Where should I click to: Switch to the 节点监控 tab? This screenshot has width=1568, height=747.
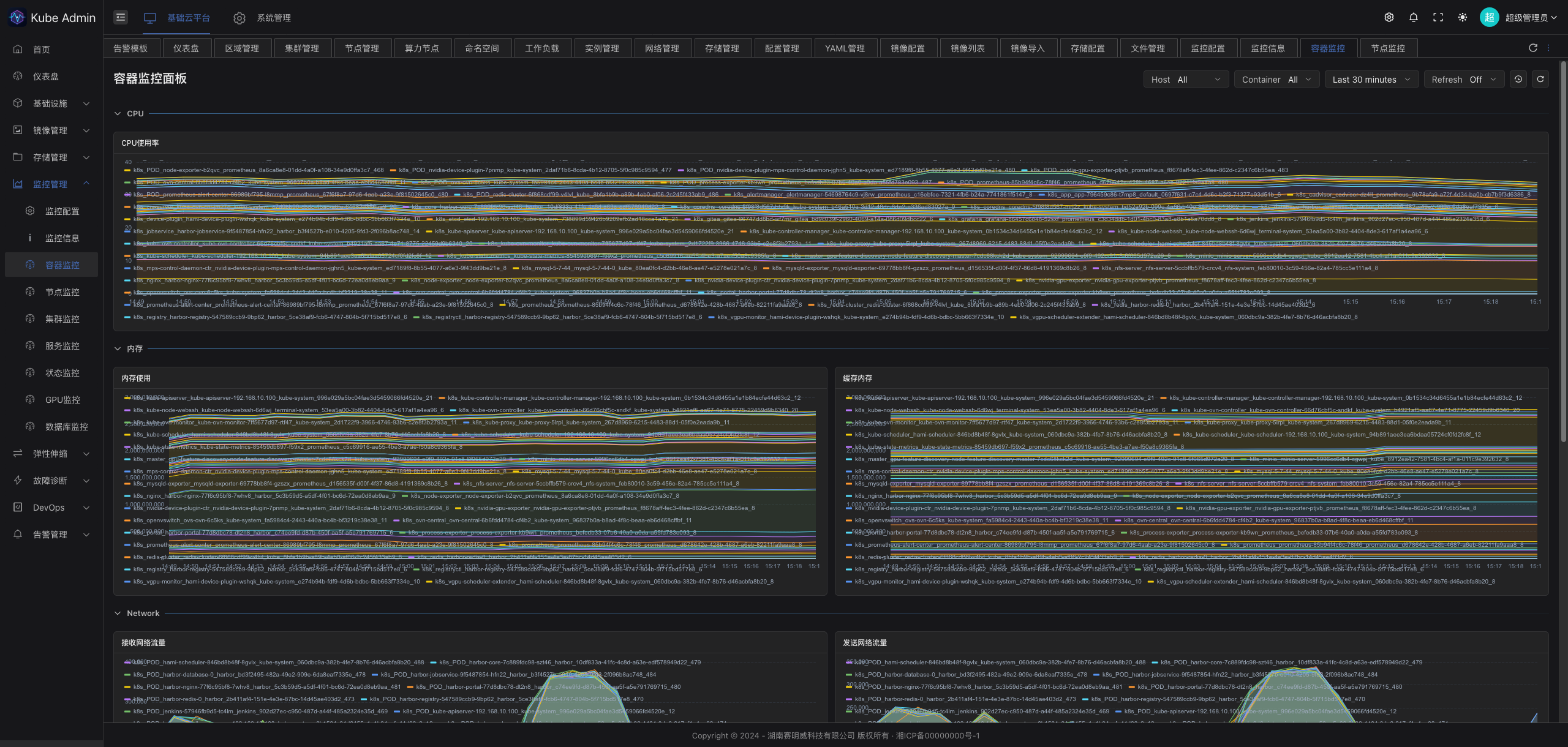(1388, 48)
